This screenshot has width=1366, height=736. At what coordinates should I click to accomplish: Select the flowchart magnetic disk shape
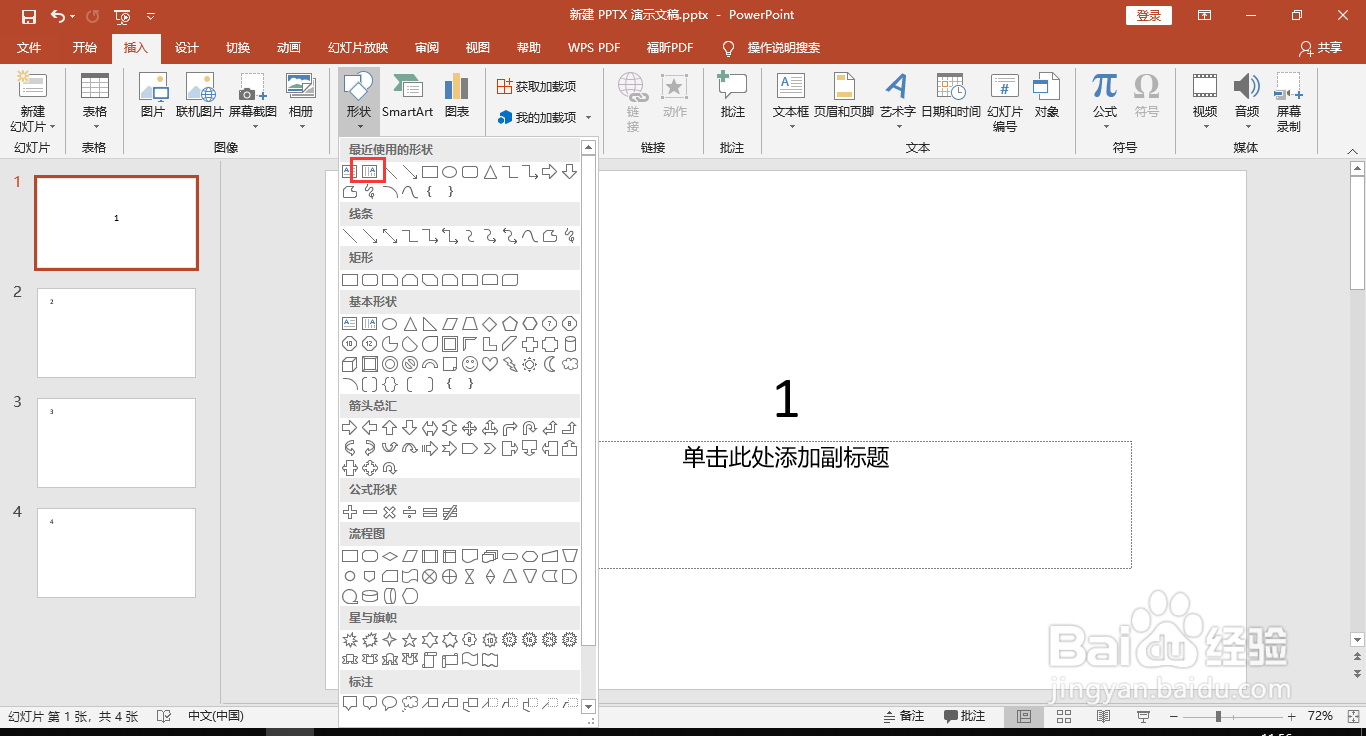tap(370, 596)
